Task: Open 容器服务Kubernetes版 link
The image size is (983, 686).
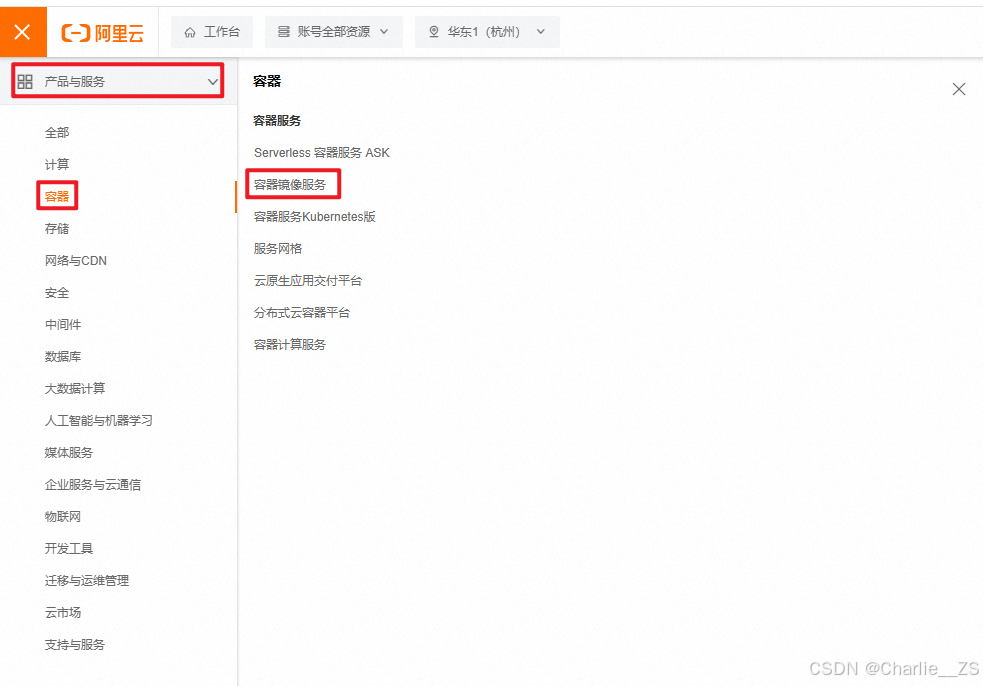Action: pyautogui.click(x=315, y=216)
